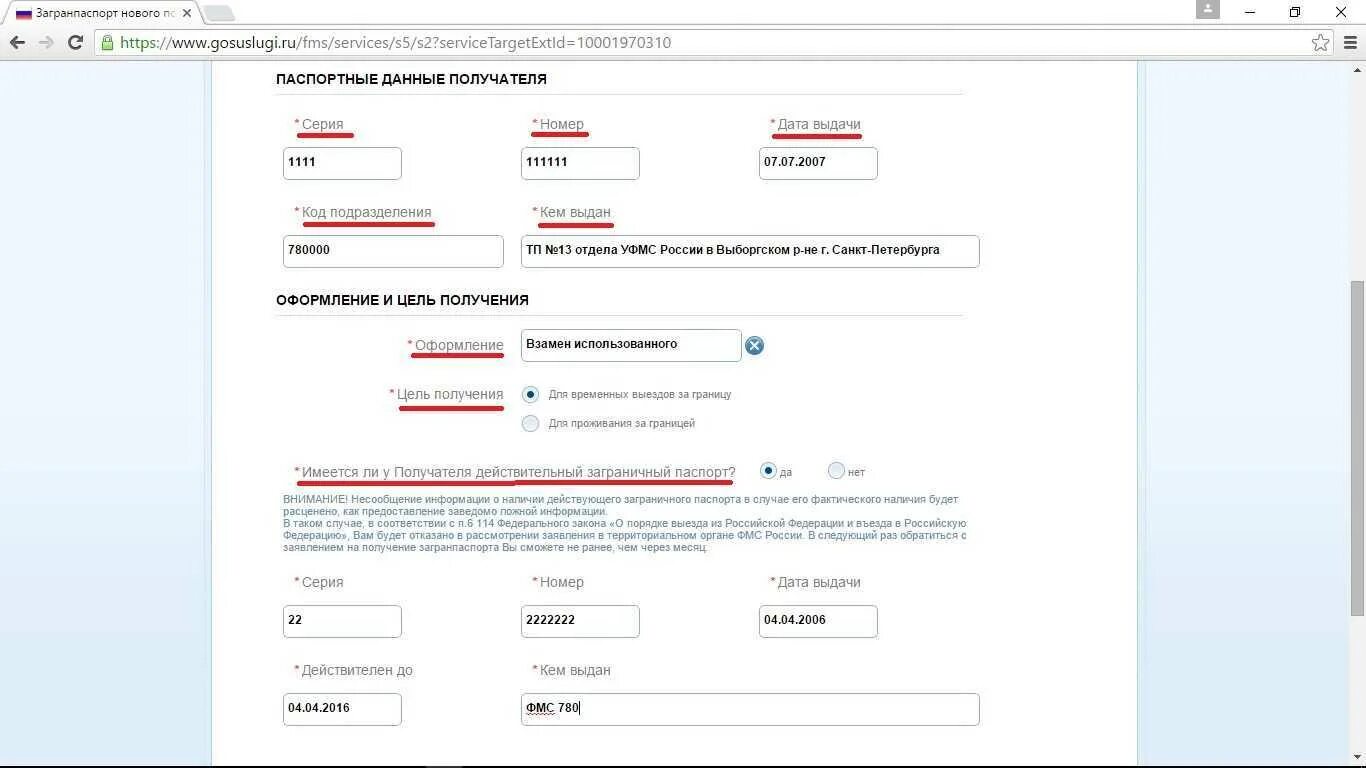
Task: Bookmark page with the star icon
Action: point(1321,42)
